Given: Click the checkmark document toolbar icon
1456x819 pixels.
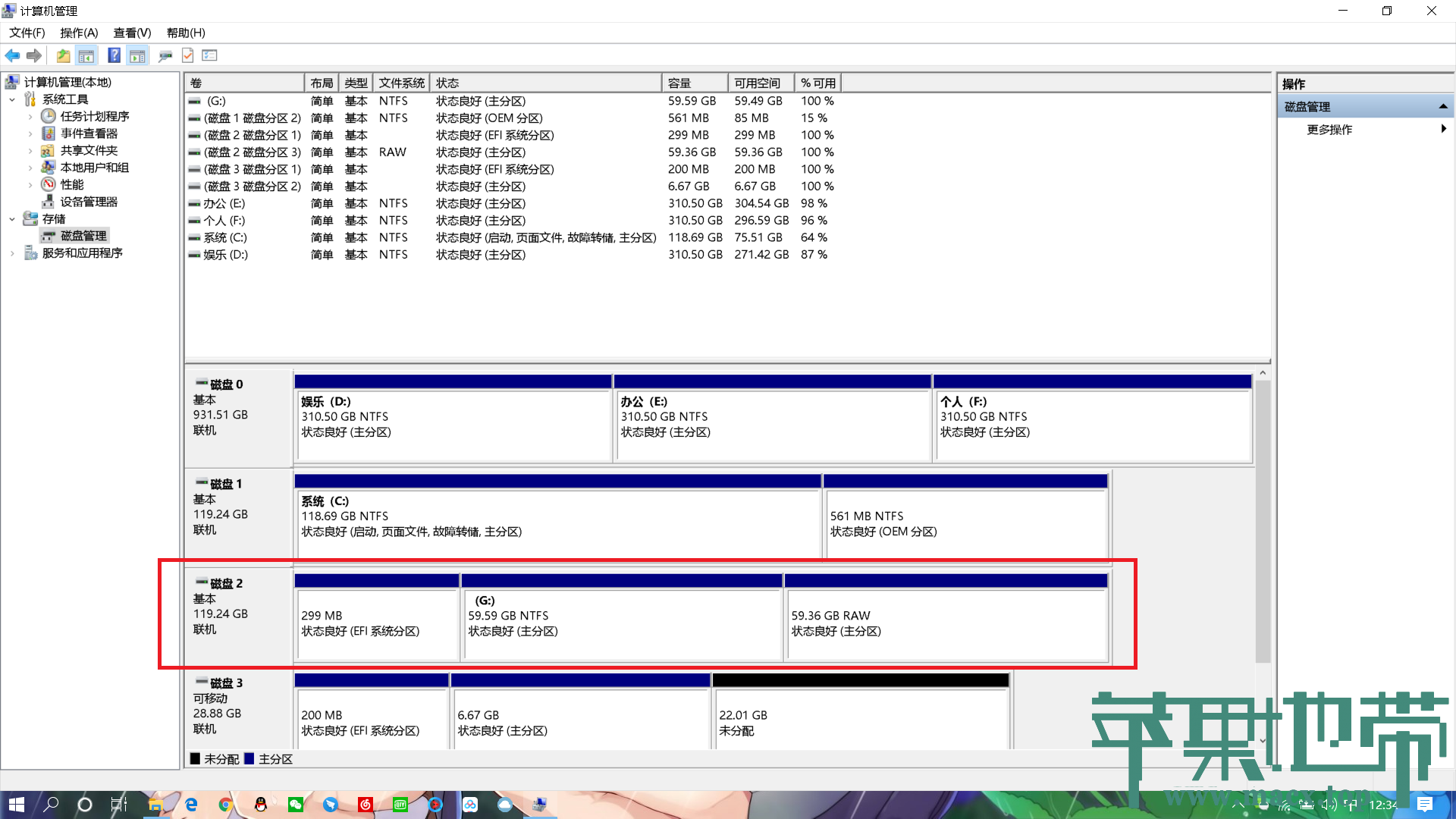Looking at the screenshot, I should click(188, 55).
